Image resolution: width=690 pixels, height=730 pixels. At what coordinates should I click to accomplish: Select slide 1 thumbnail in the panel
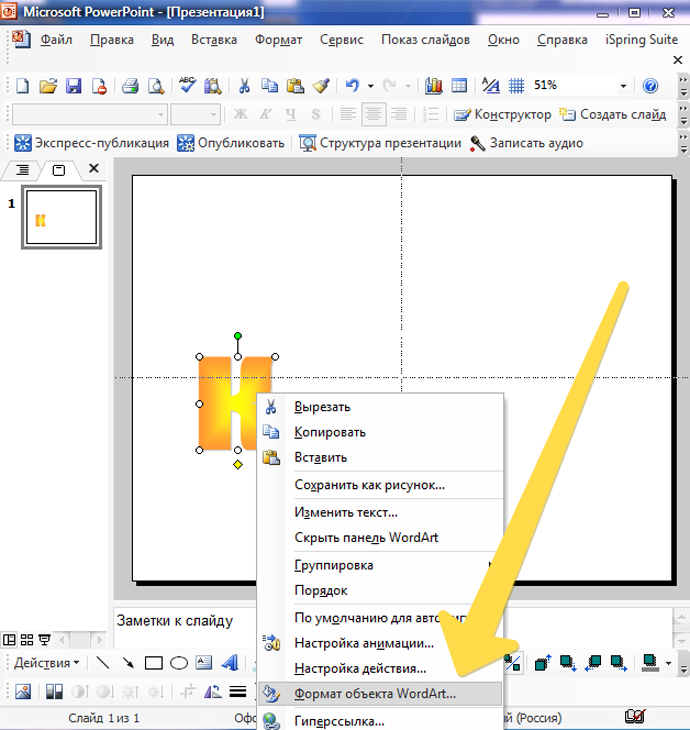[61, 217]
